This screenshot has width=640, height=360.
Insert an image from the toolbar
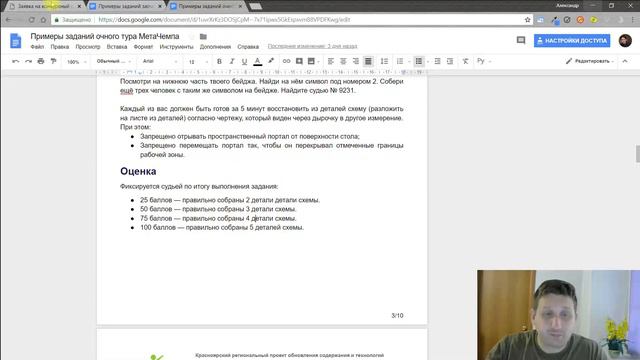311,61
